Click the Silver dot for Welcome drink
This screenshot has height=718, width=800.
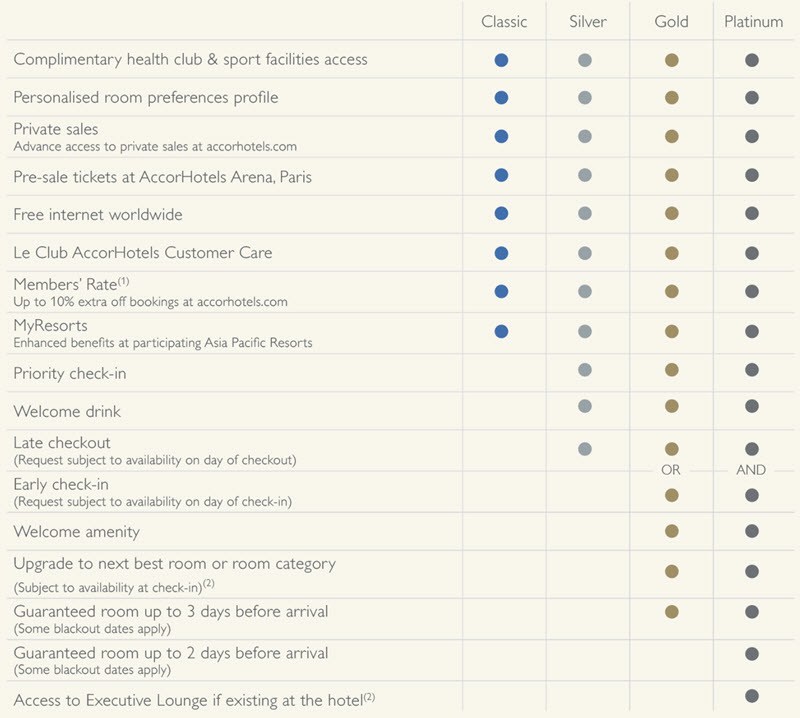[x=585, y=406]
